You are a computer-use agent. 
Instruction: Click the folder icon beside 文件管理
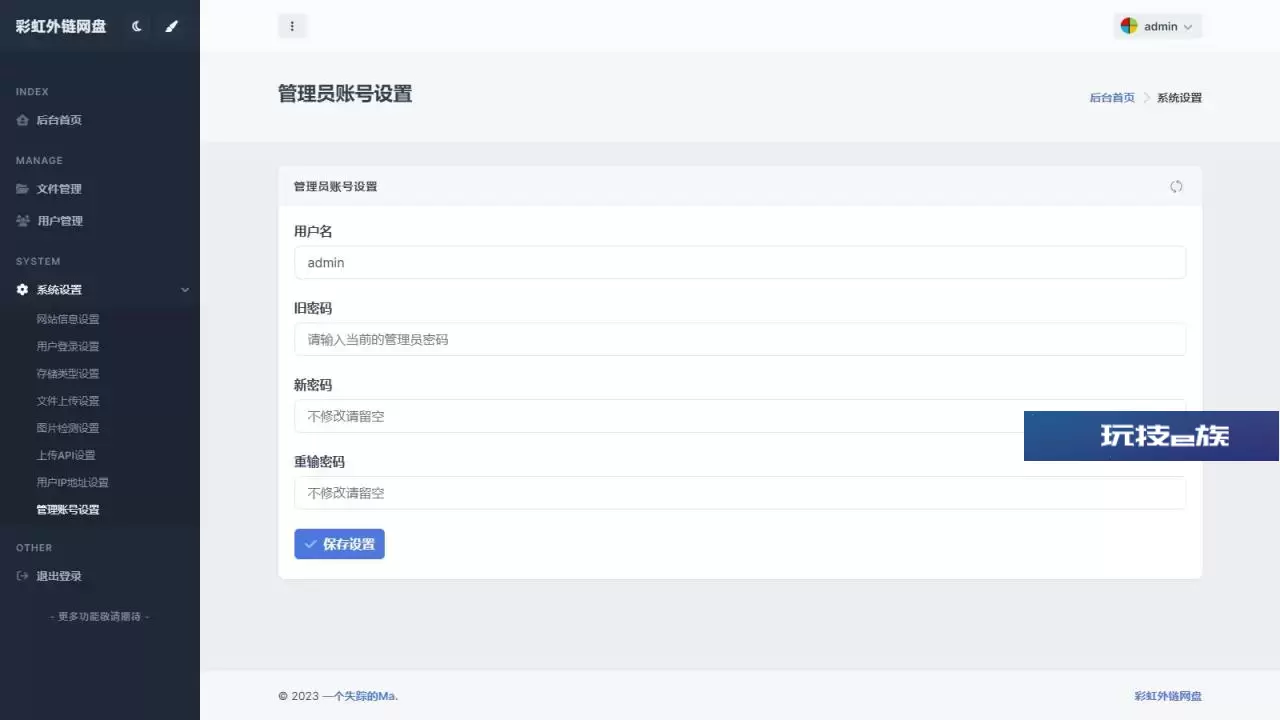(x=22, y=189)
